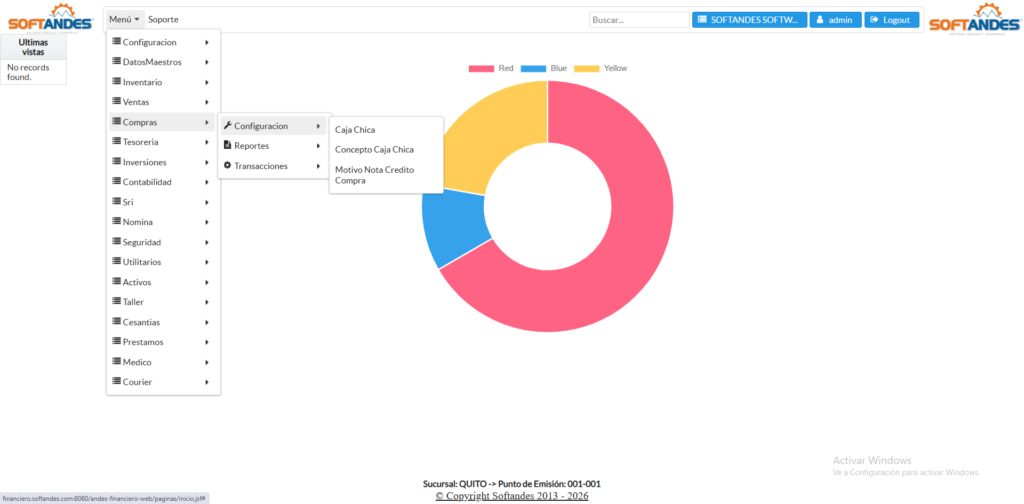1024x504 pixels.
Task: Open the Menú dropdown
Action: [124, 19]
